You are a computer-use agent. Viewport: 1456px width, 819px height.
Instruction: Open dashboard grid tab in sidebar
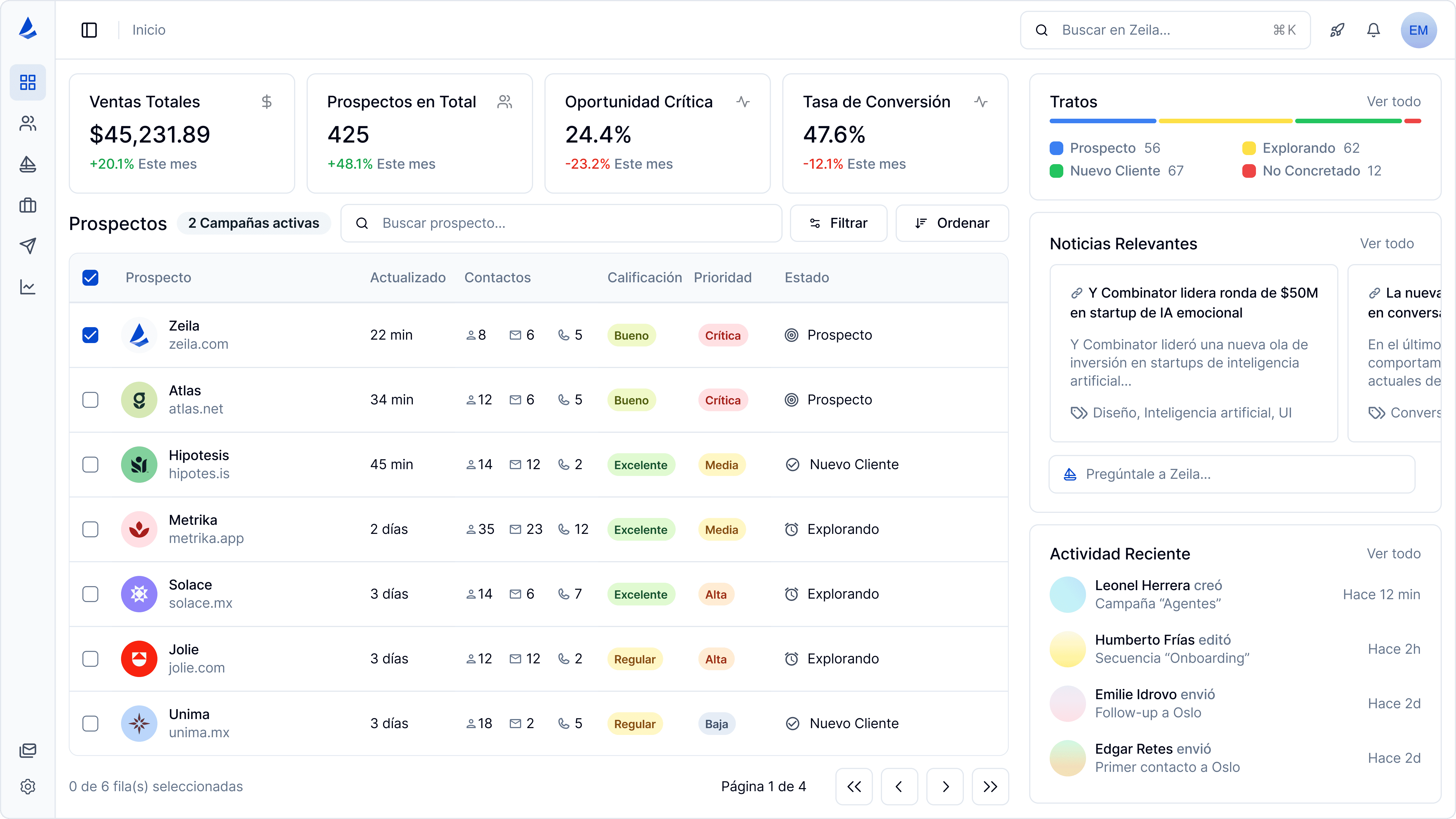click(x=28, y=82)
